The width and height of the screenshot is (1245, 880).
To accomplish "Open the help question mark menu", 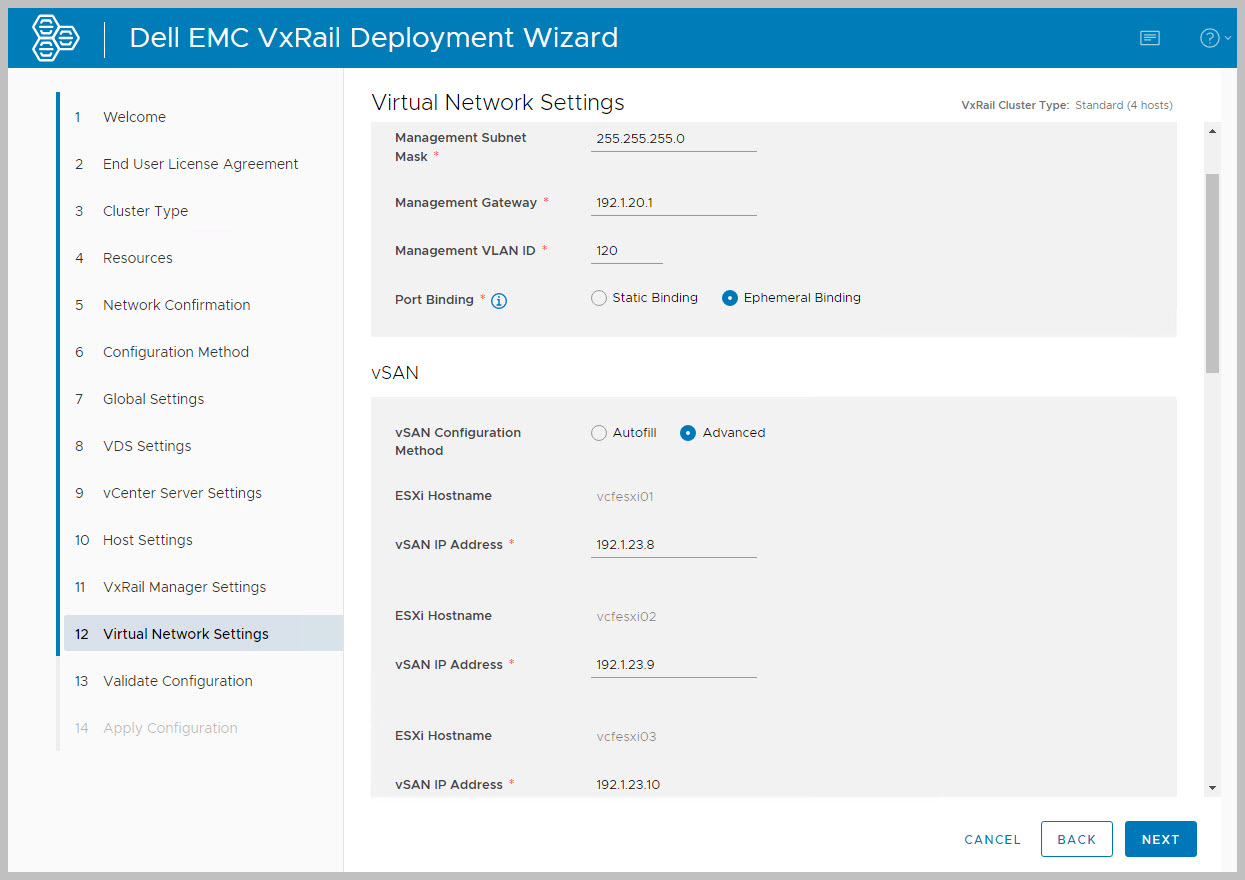I will tap(1211, 38).
